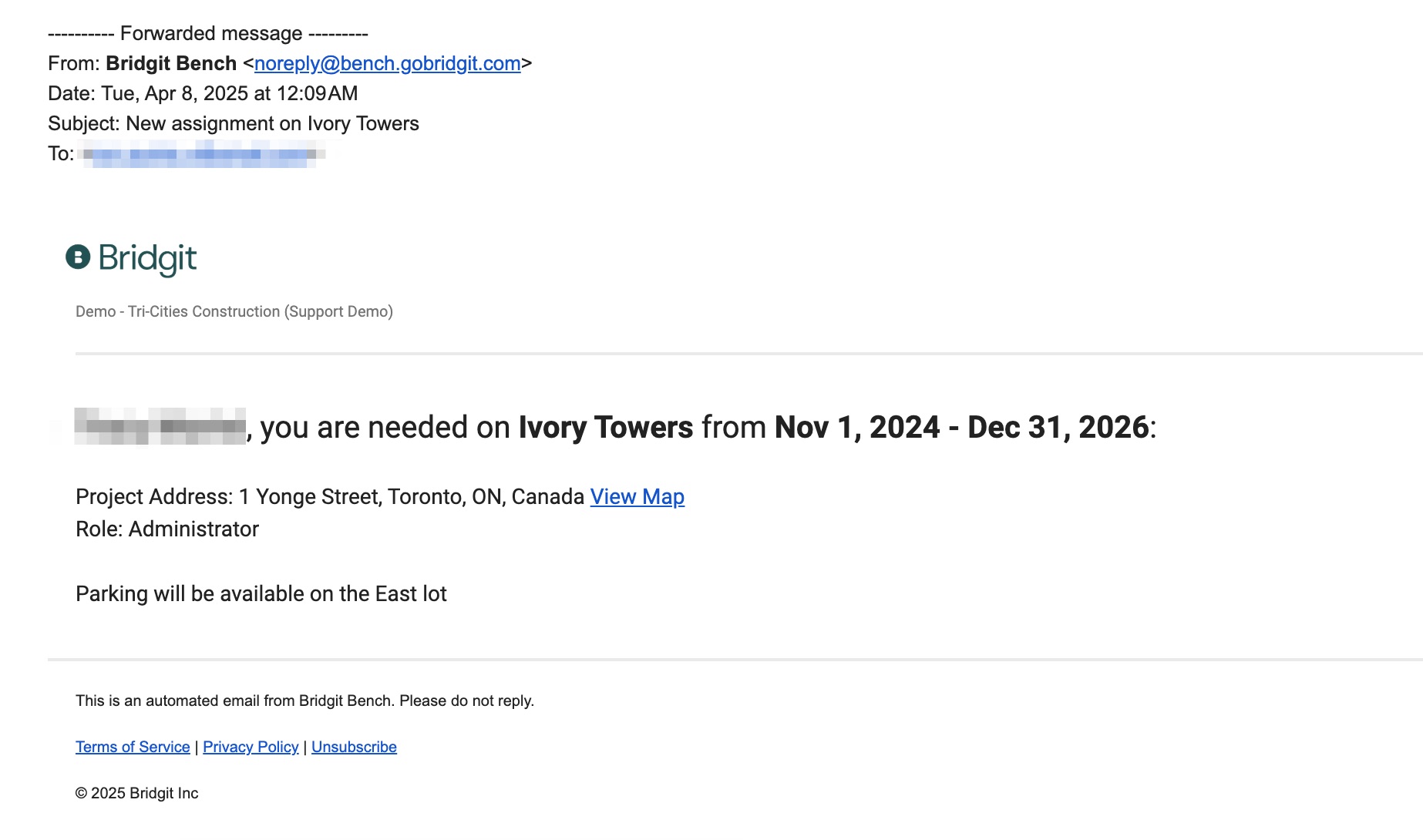The height and width of the screenshot is (840, 1423).
Task: Select the 'Forwarded message' header text
Action: 211,33
